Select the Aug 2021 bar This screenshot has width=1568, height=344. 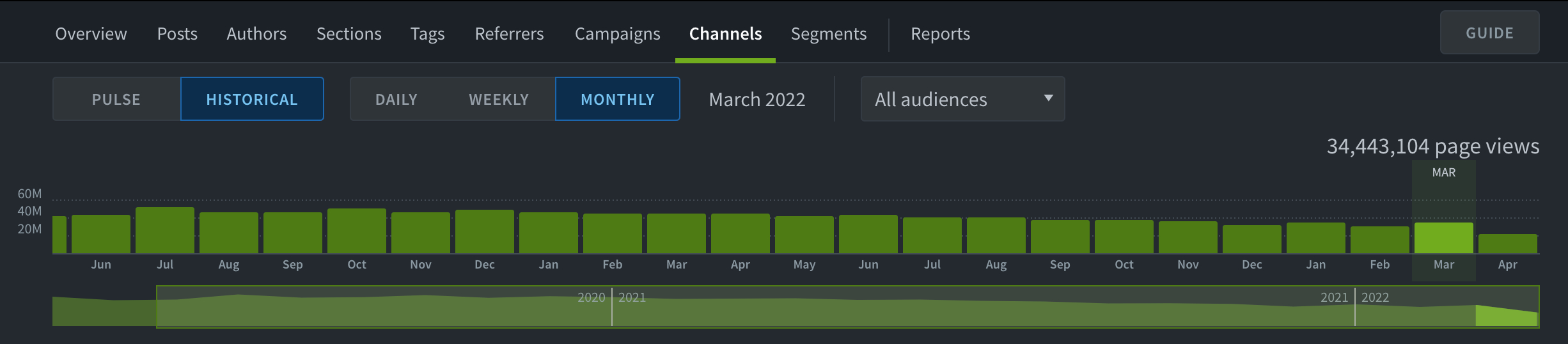996,235
